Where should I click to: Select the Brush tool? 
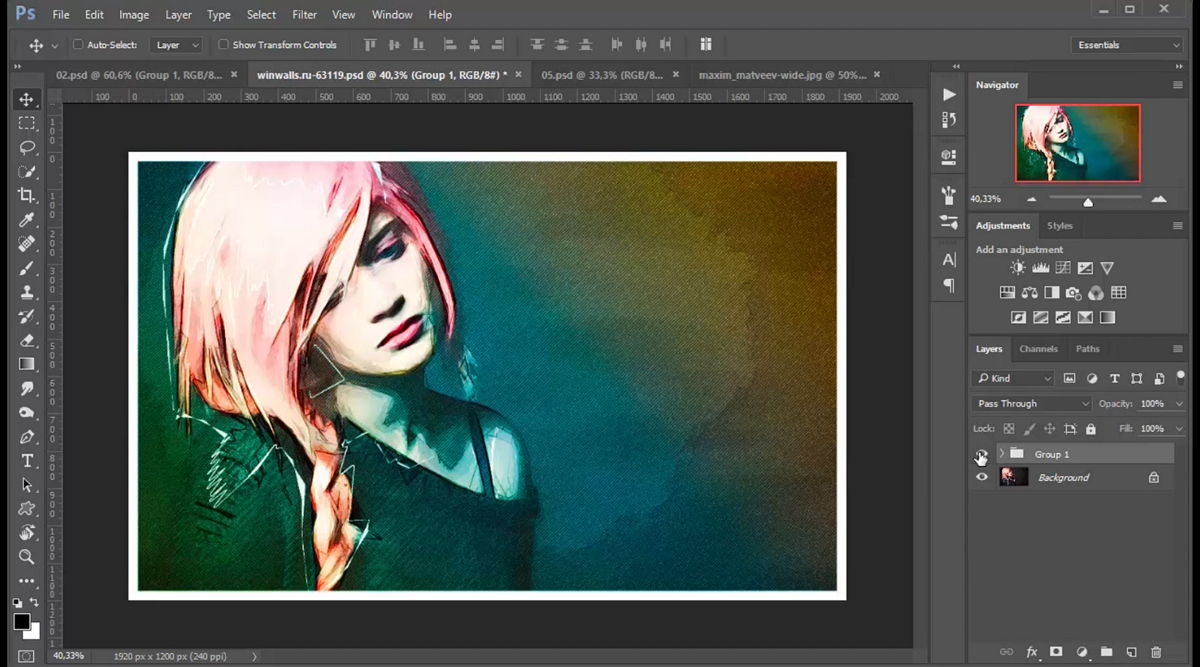27,268
